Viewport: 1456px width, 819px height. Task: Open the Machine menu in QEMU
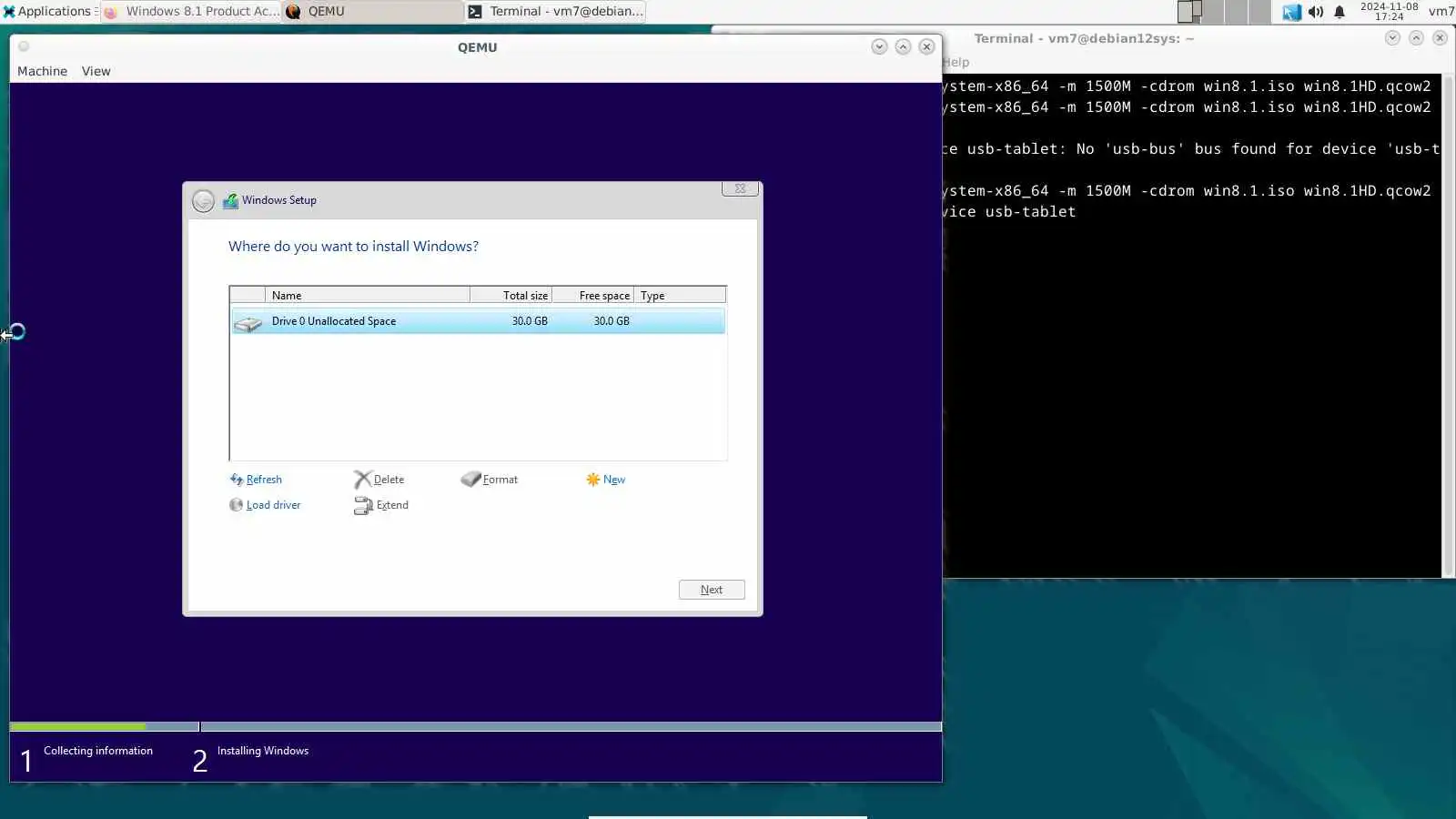(x=42, y=71)
